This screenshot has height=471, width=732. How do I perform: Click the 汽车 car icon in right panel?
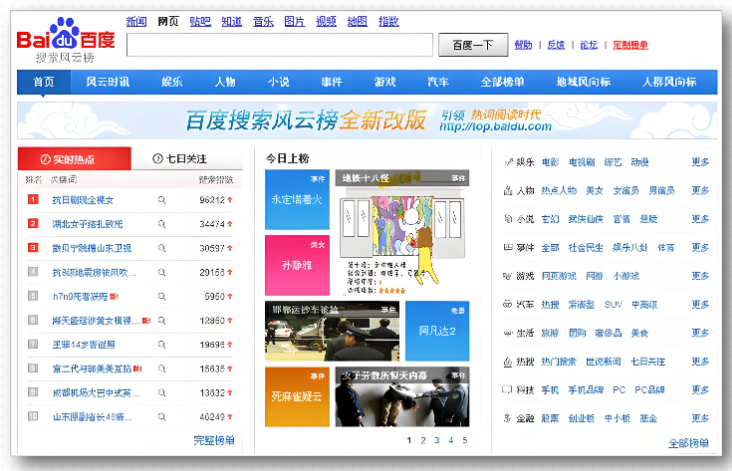coord(508,304)
